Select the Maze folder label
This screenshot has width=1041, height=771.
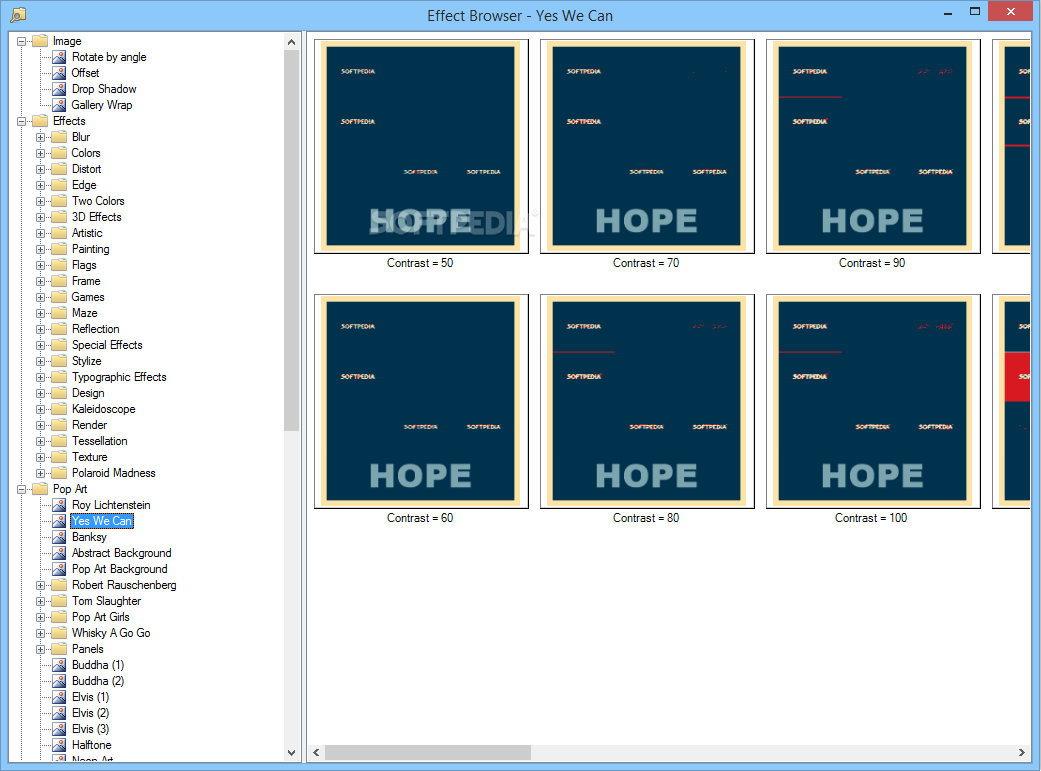pyautogui.click(x=85, y=313)
